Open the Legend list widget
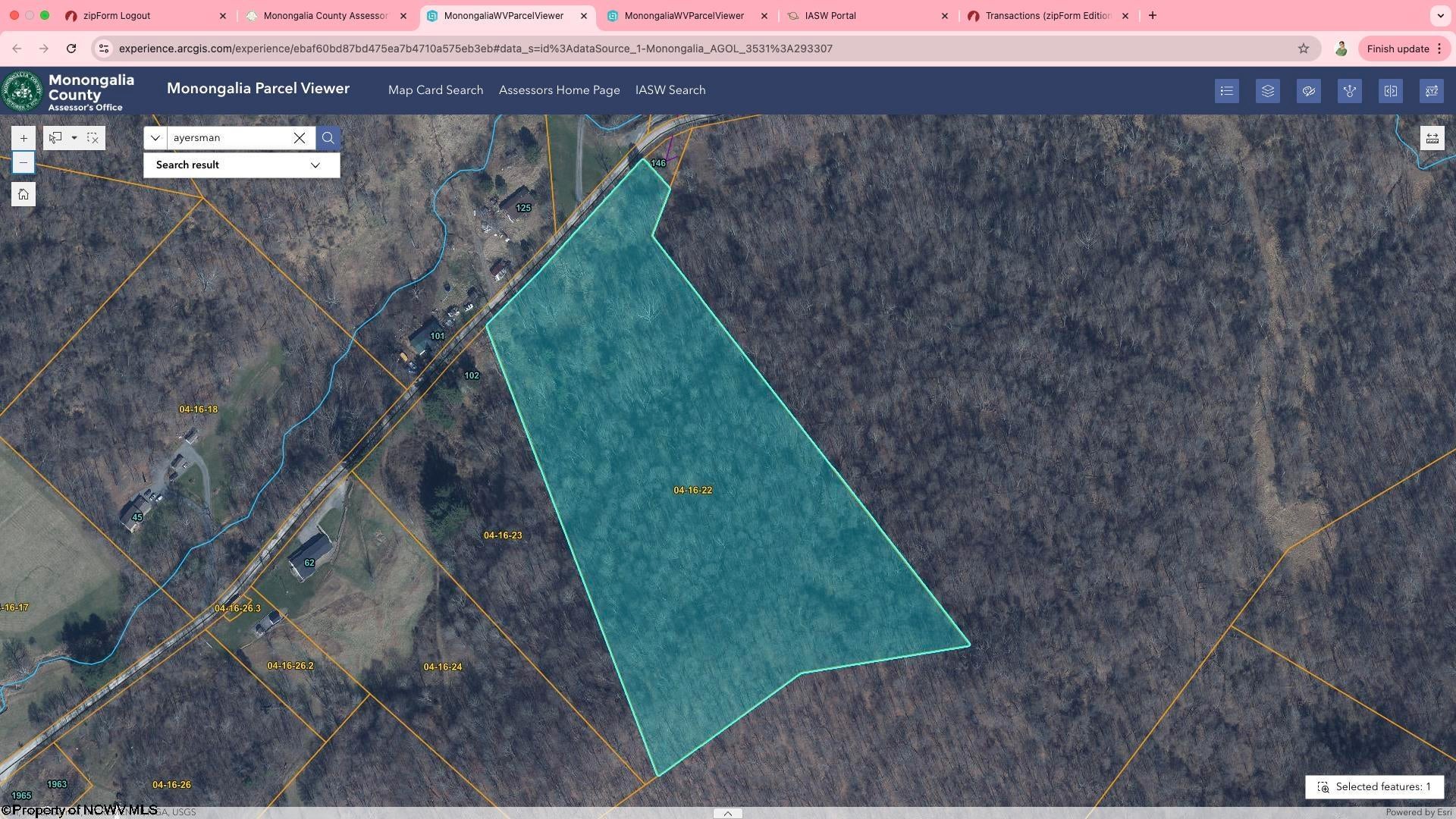Viewport: 1456px width, 819px height. (x=1226, y=91)
